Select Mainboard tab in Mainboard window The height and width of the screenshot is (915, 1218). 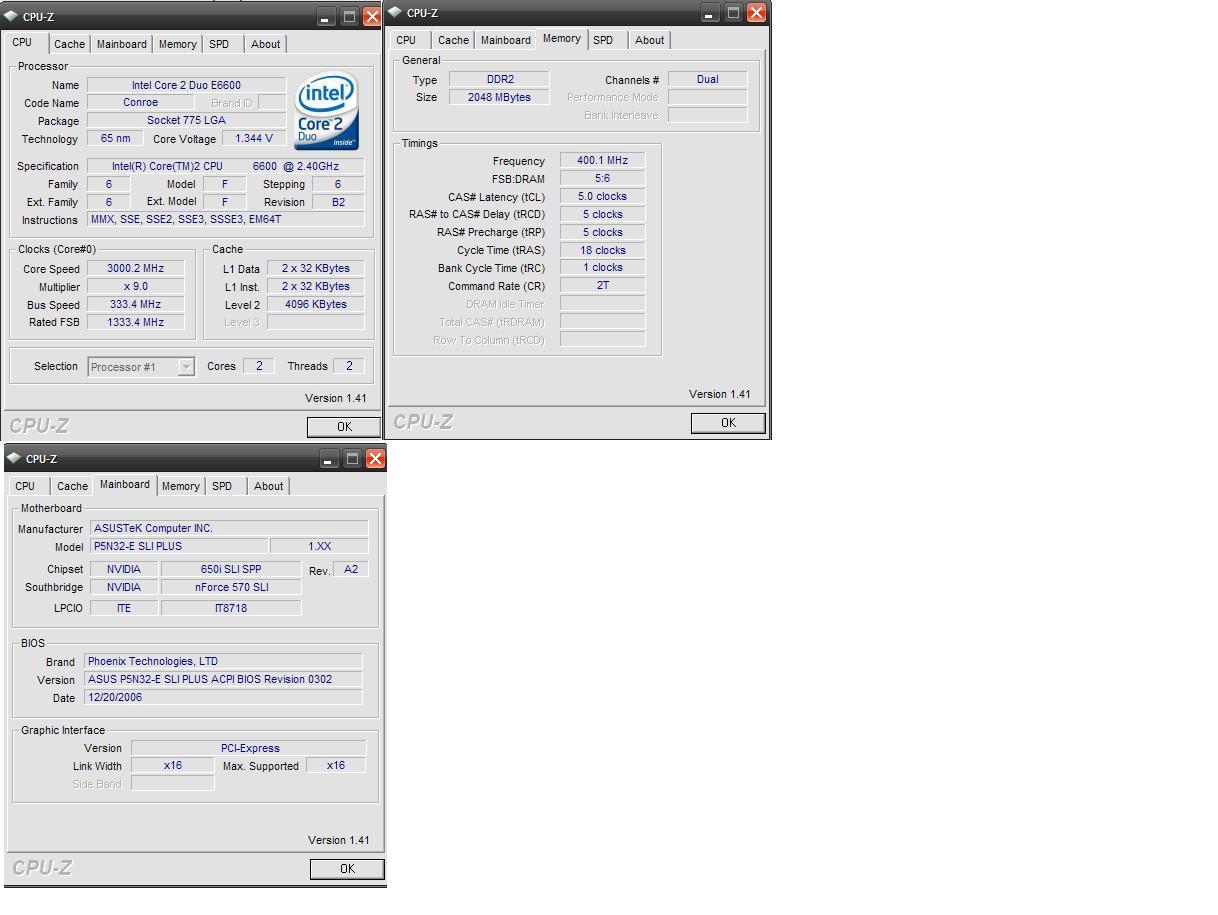point(124,485)
